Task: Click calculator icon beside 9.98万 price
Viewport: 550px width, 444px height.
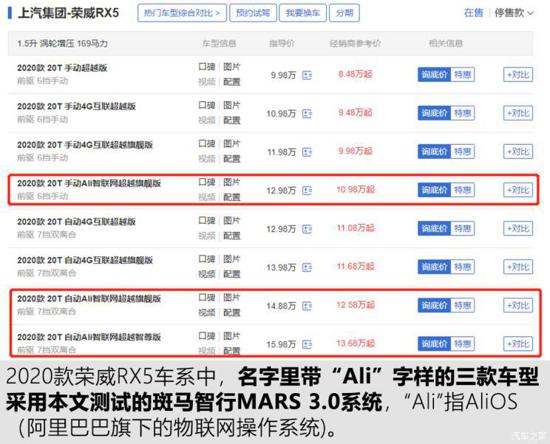Action: (307, 75)
